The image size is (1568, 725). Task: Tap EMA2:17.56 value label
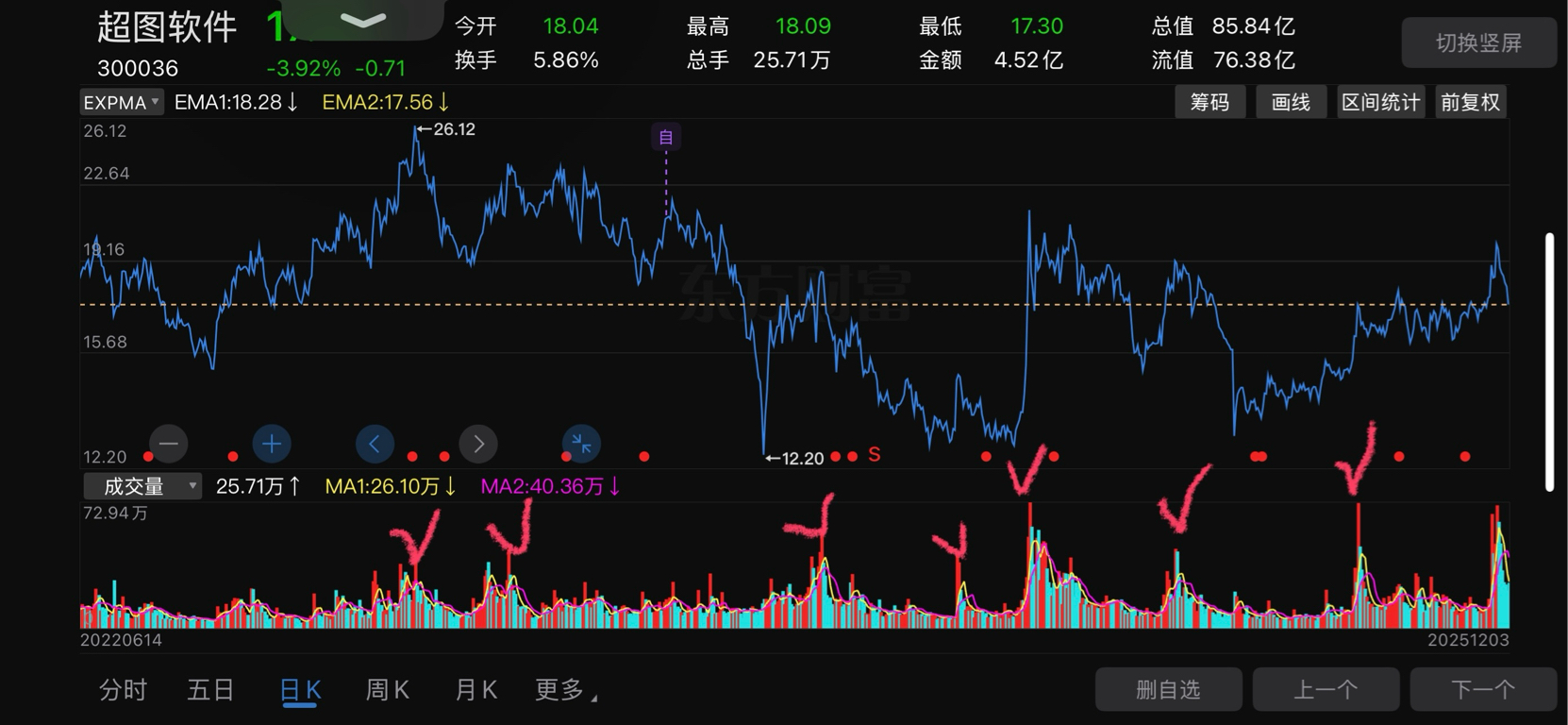pos(386,102)
